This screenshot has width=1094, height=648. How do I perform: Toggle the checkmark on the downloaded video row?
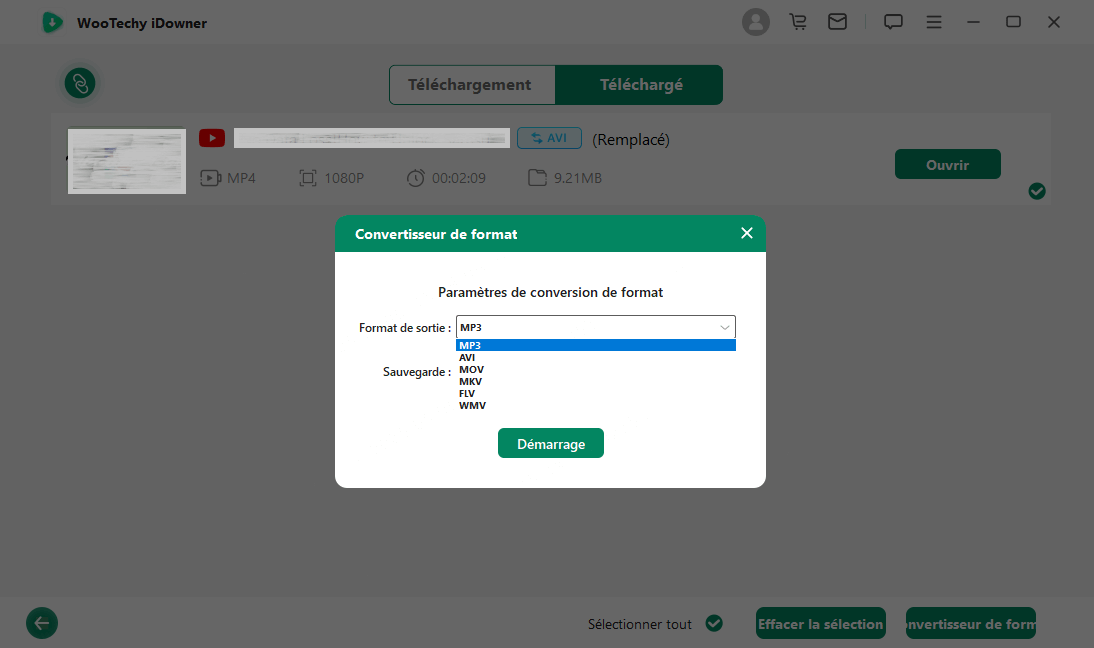coord(1037,191)
